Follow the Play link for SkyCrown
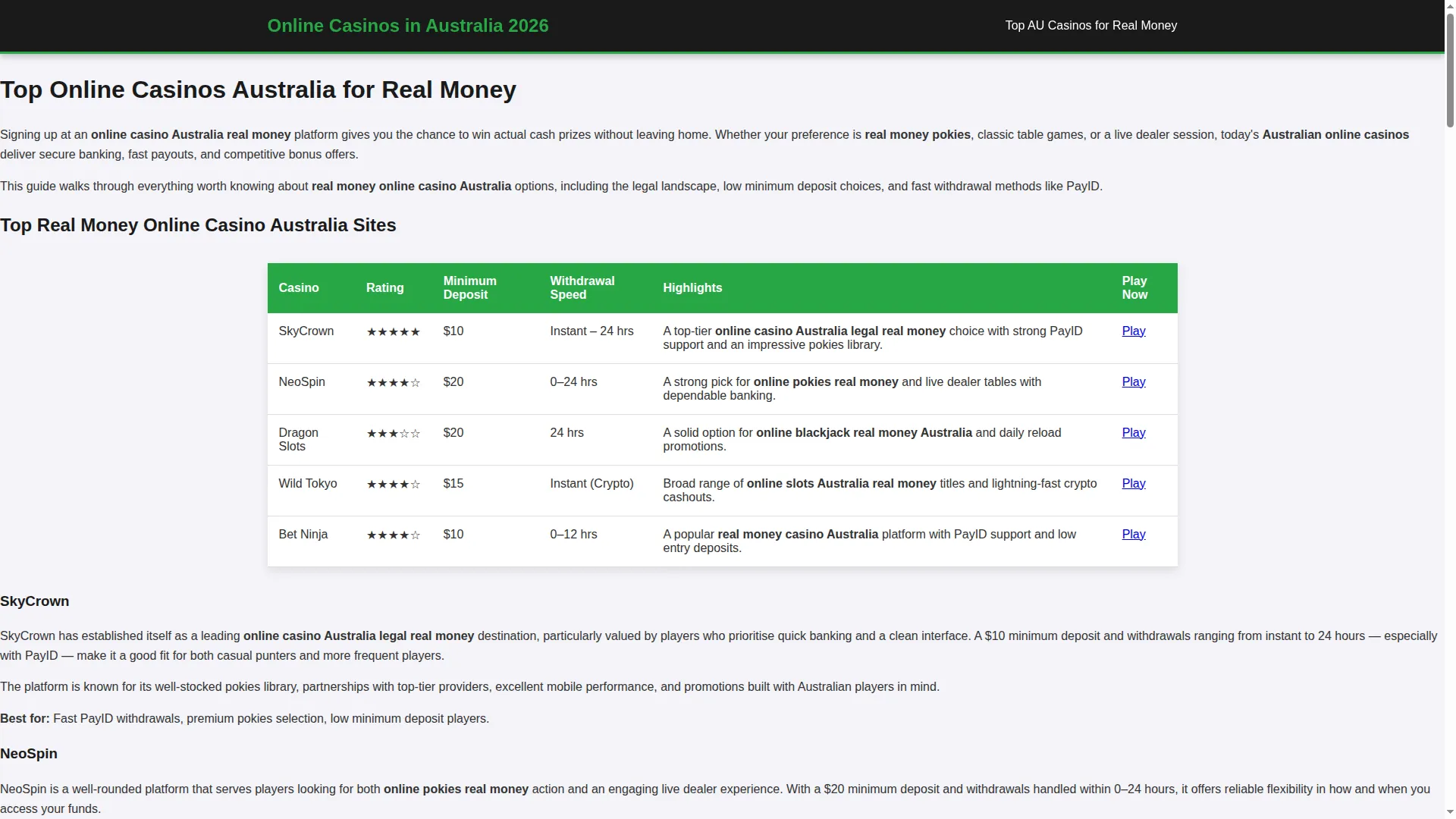Image resolution: width=1456 pixels, height=819 pixels. pos(1133,331)
